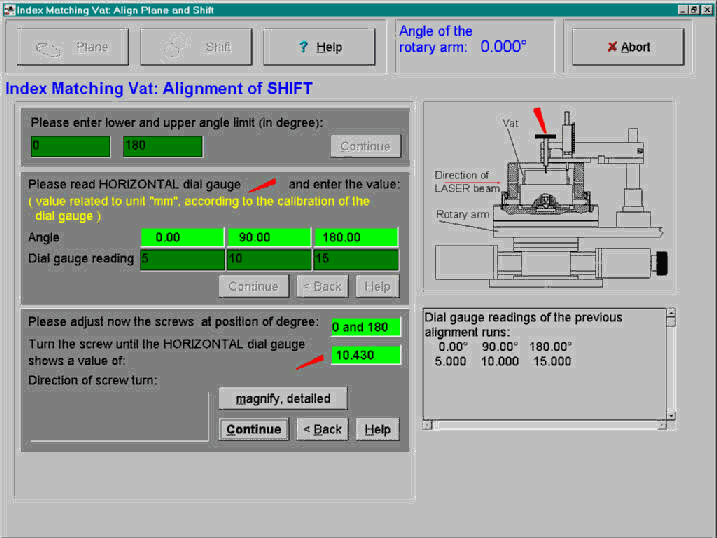This screenshot has width=717, height=538.
Task: Select the 180.00 angle field
Action: point(356,237)
